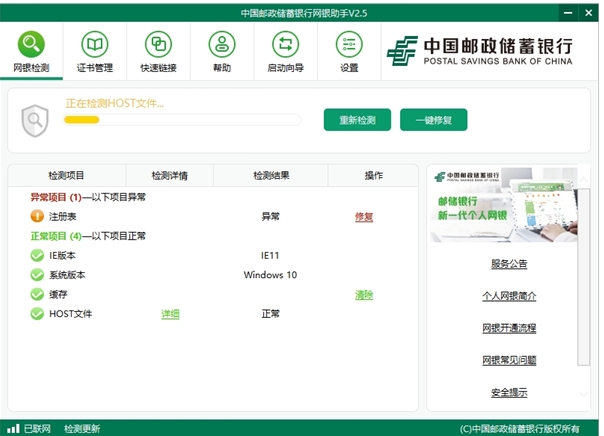Click the 注册表 row label
This screenshot has width=604, height=436.
[x=62, y=216]
